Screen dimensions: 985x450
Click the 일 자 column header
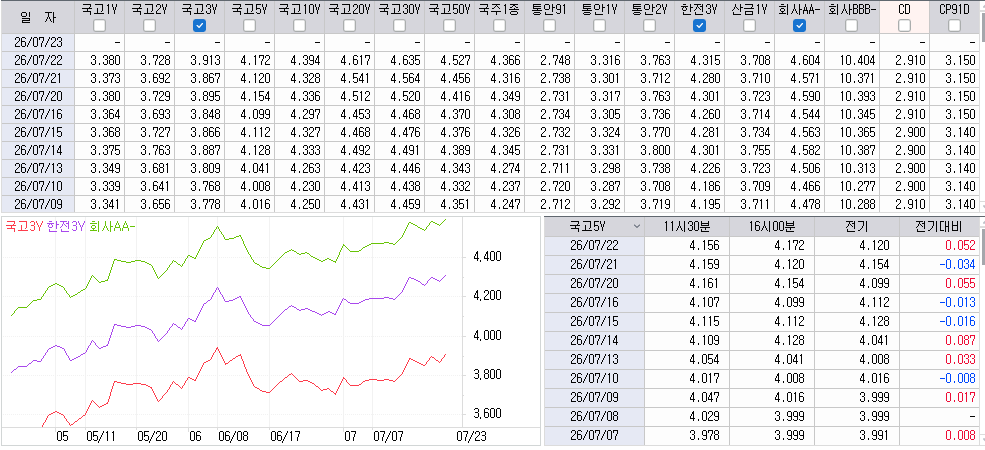pos(37,17)
